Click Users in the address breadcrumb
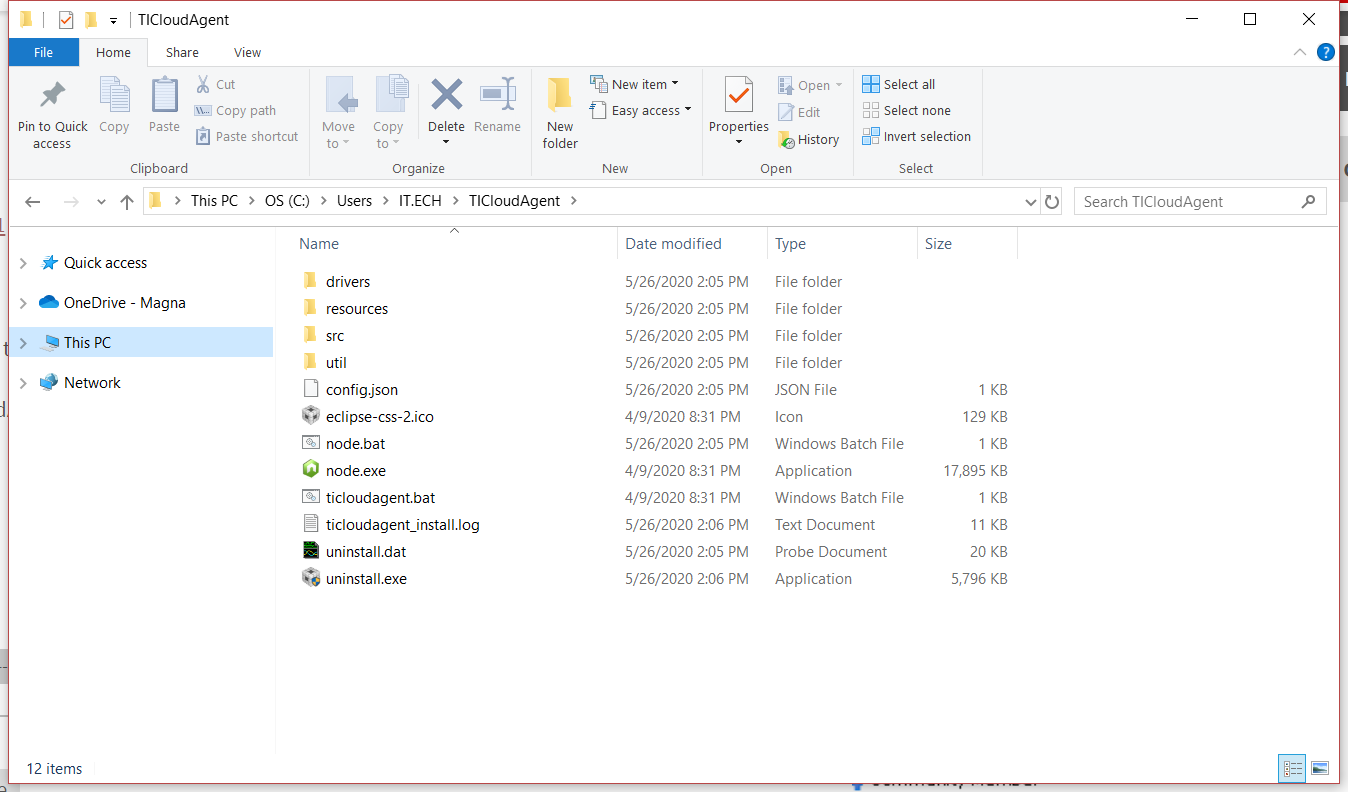Viewport: 1348px width, 792px height. pyautogui.click(x=354, y=201)
